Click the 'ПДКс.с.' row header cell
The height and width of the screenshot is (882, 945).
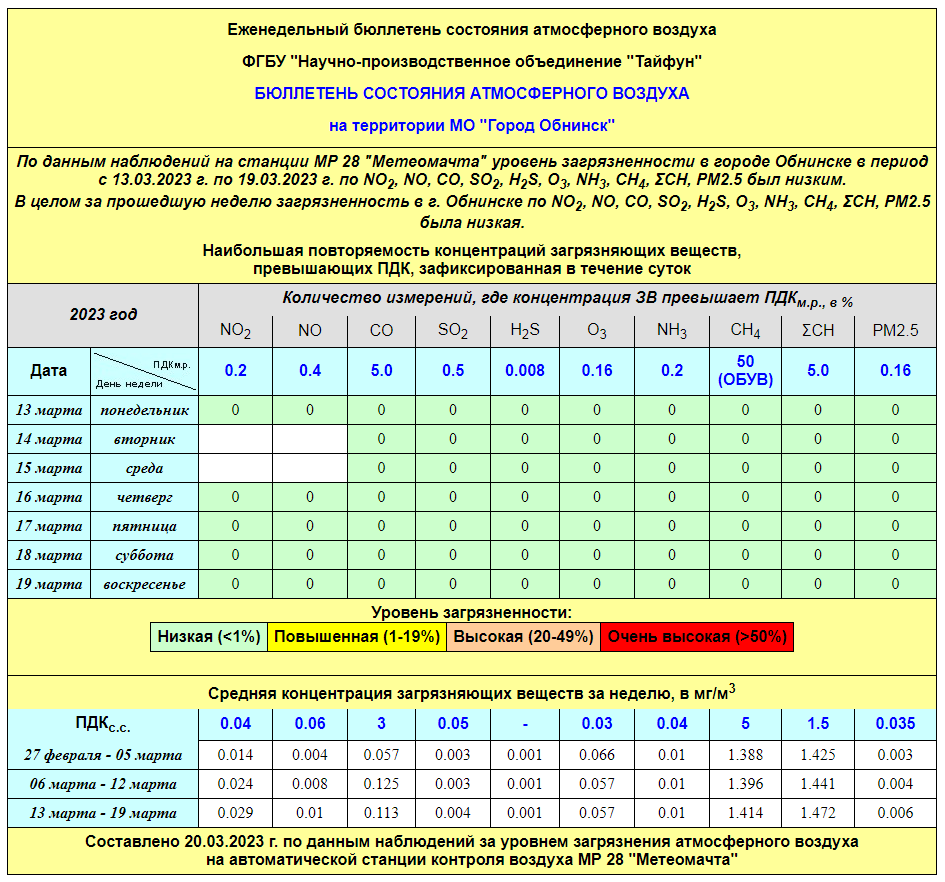pyautogui.click(x=103, y=724)
